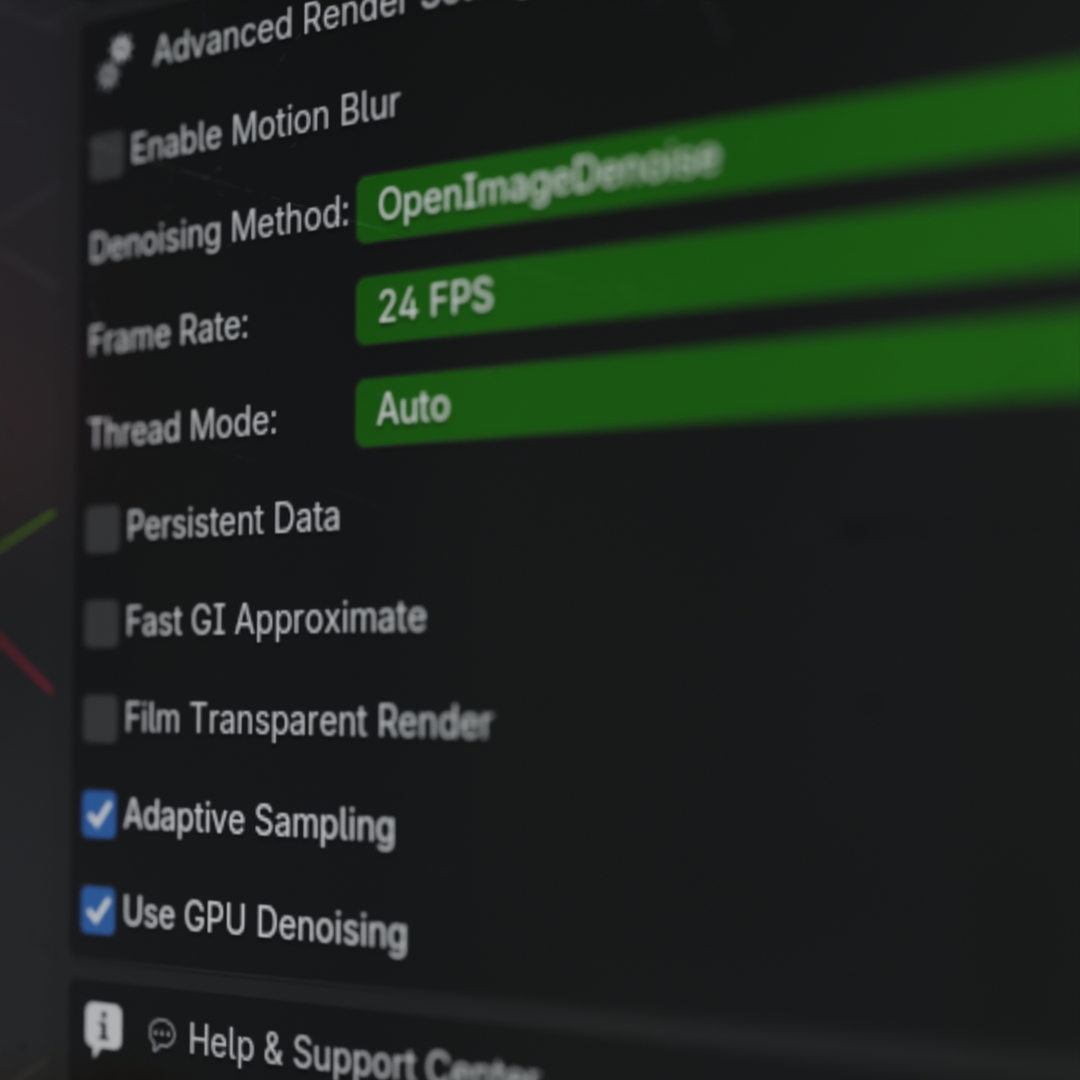Click the green axis line in viewport
Screen dimensions: 1080x1080
28,531
